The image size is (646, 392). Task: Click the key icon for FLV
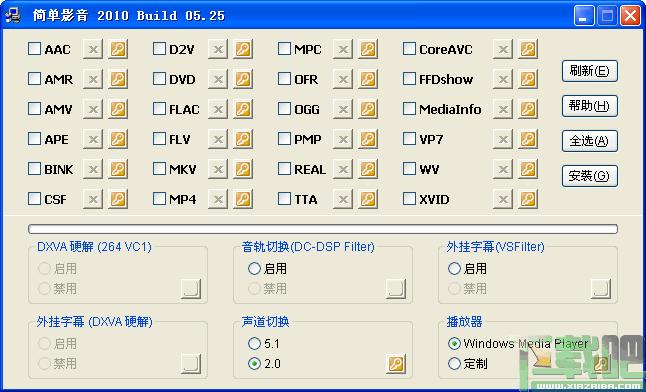(243, 139)
